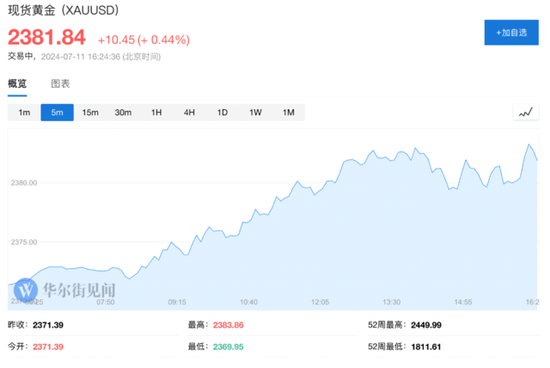Choose the 1H timeframe
This screenshot has width=550, height=368.
click(x=156, y=113)
